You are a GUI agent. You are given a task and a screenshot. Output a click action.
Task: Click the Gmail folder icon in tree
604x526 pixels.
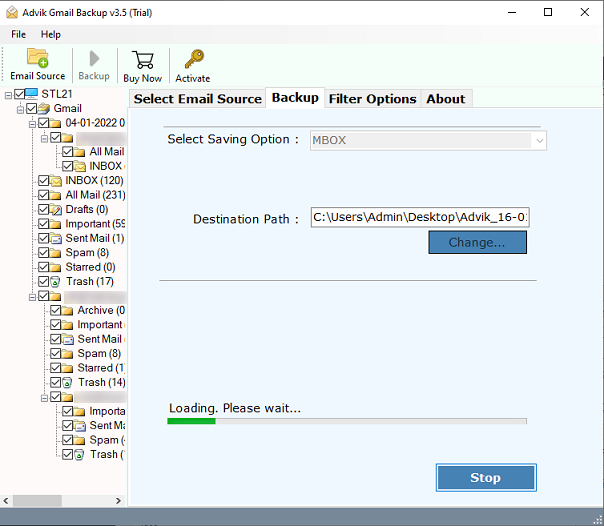[x=44, y=109]
